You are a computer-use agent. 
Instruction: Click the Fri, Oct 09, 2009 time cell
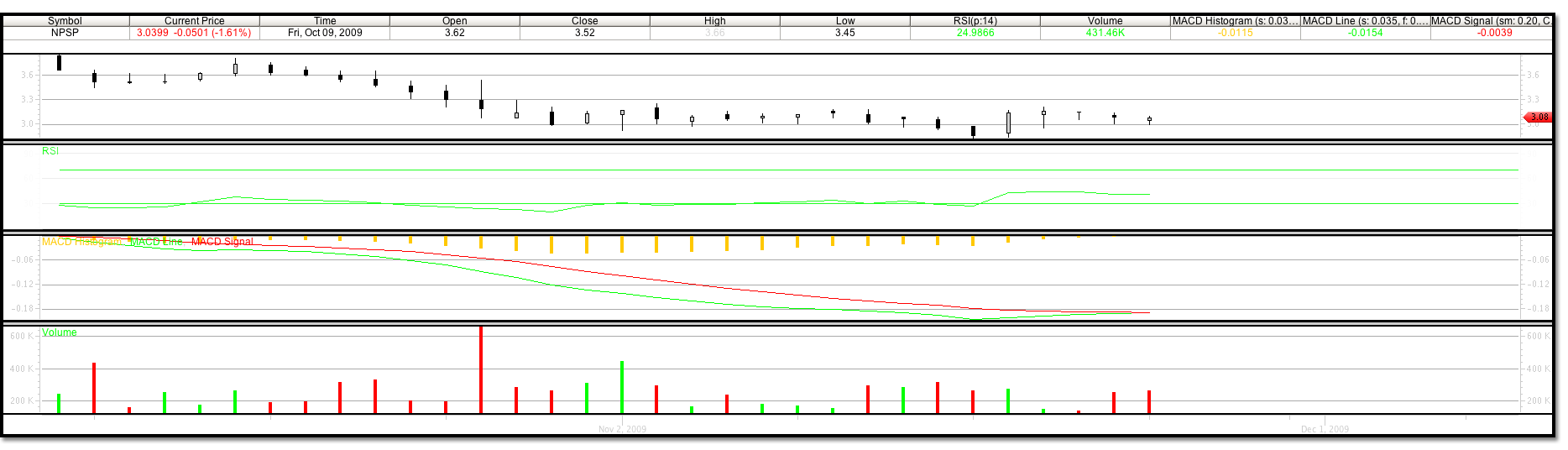325,33
